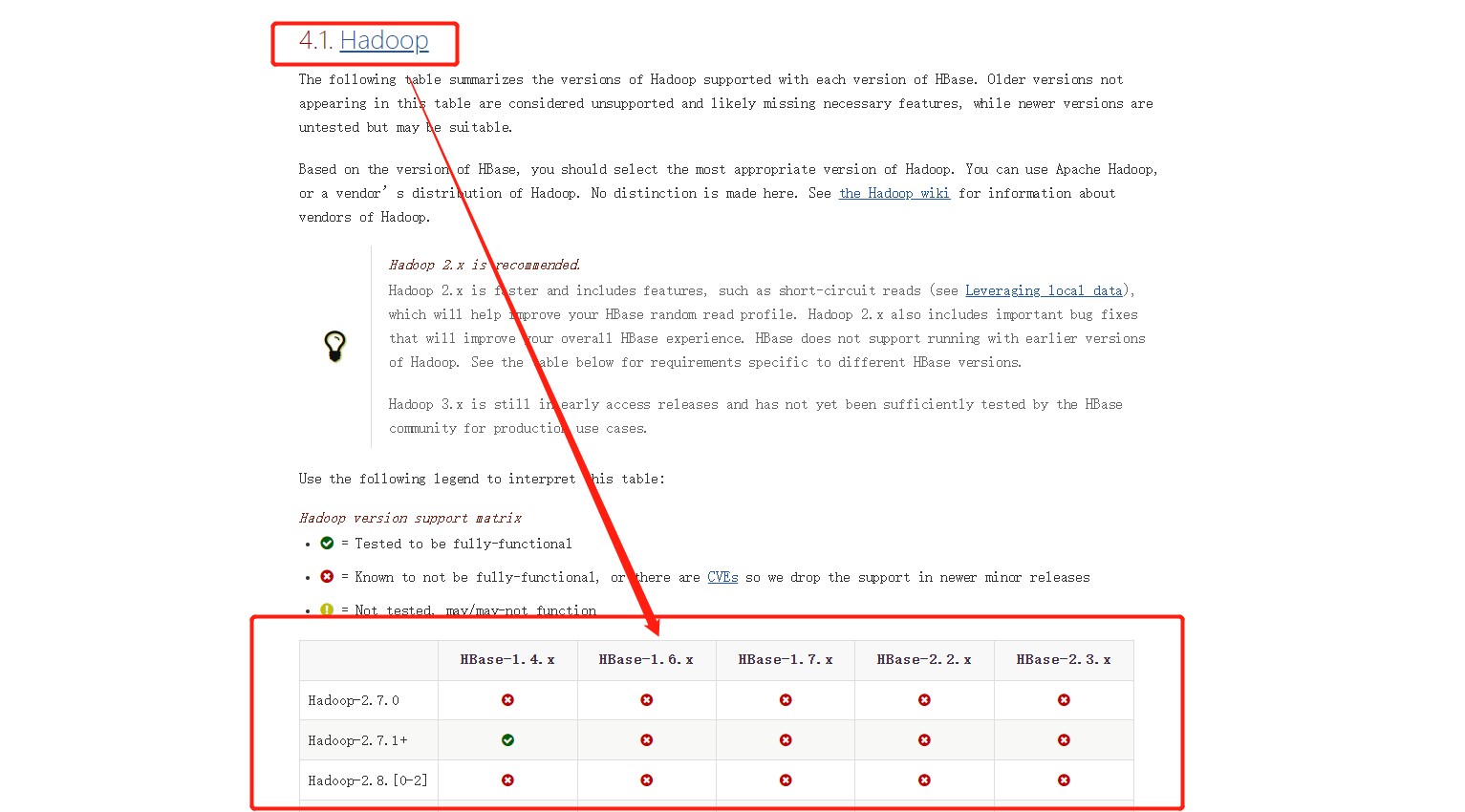Click status icon for Hadoop-2.7.0 under HBase-1.7.x
Viewport: 1465px width, 812px height.
[786, 700]
